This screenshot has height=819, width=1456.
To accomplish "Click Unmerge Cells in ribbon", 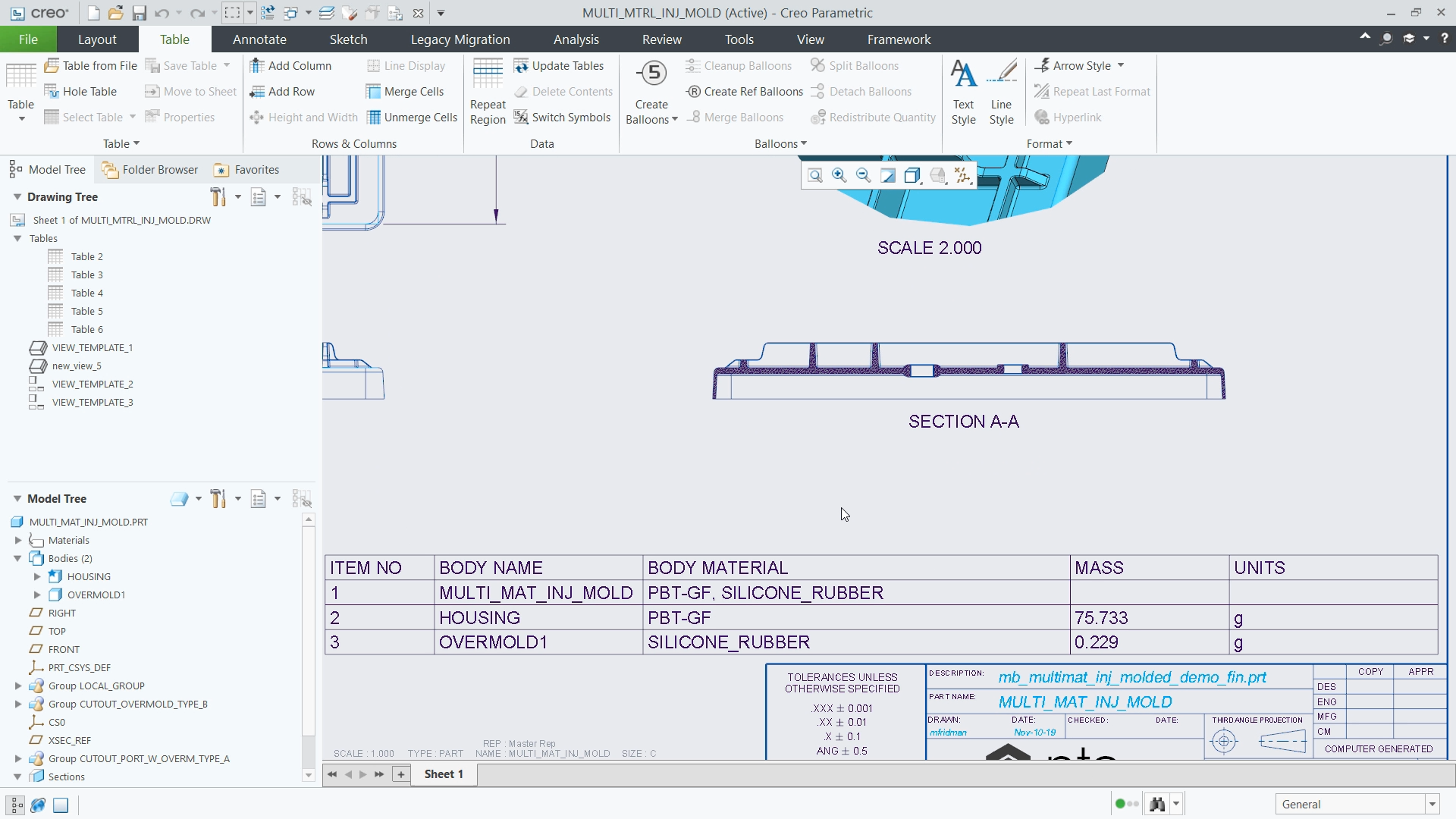I will pyautogui.click(x=412, y=118).
